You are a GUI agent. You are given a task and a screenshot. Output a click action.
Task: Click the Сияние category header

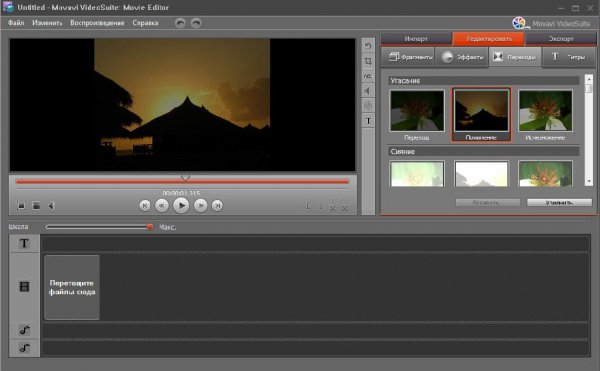coord(484,151)
